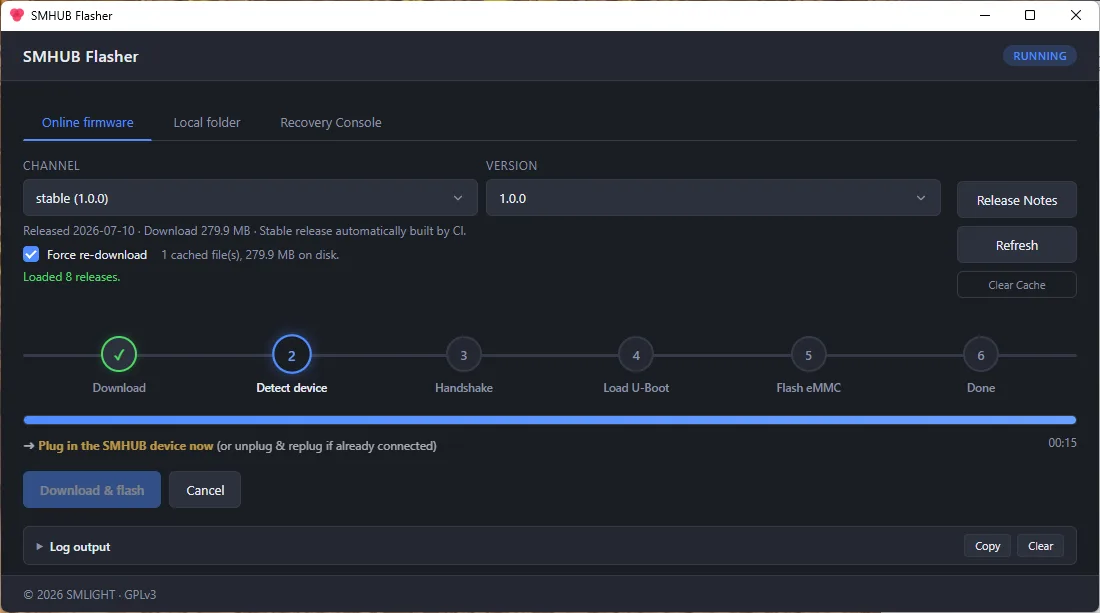
Task: Click the blue progress bar
Action: point(550,420)
